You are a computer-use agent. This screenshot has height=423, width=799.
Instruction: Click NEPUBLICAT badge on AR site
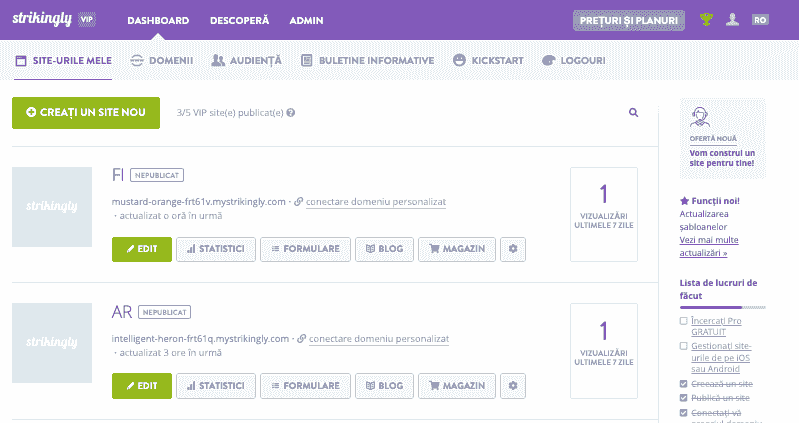coord(165,312)
